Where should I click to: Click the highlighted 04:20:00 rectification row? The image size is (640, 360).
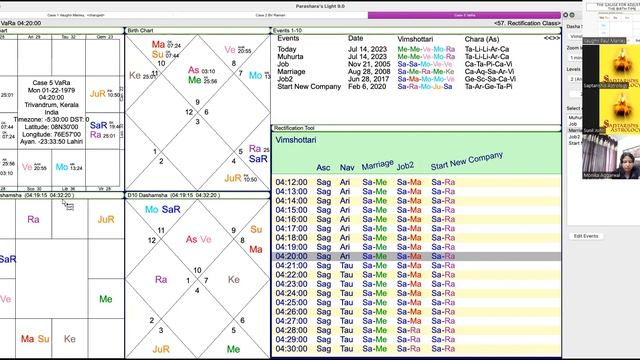416,256
